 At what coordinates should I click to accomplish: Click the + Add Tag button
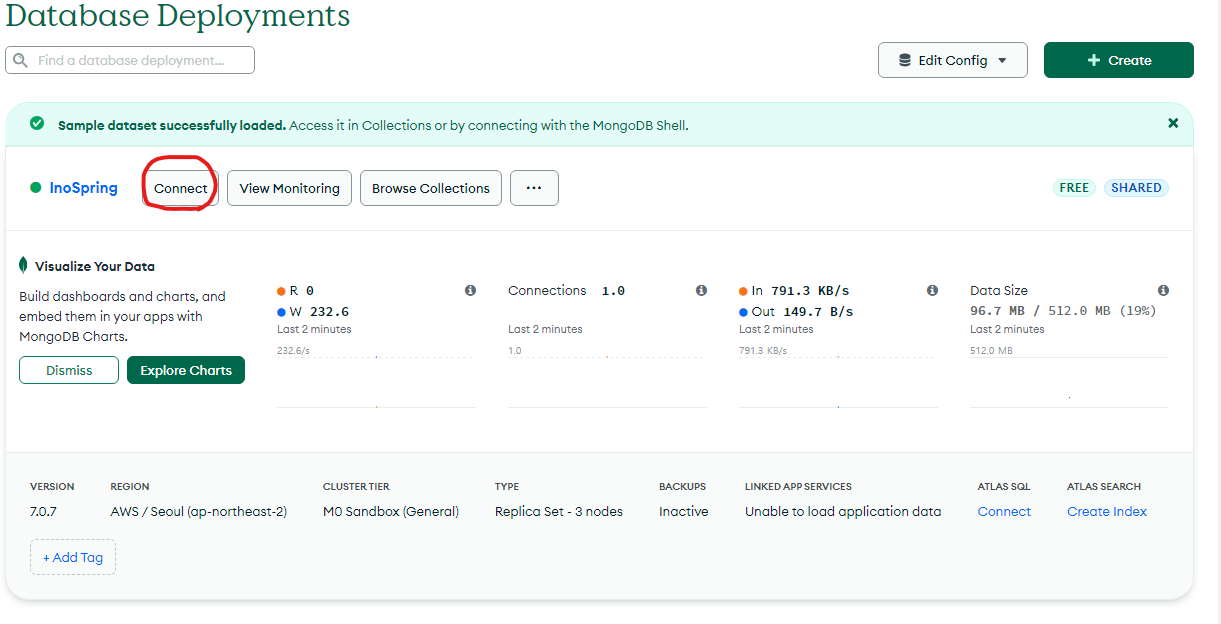[x=73, y=557]
